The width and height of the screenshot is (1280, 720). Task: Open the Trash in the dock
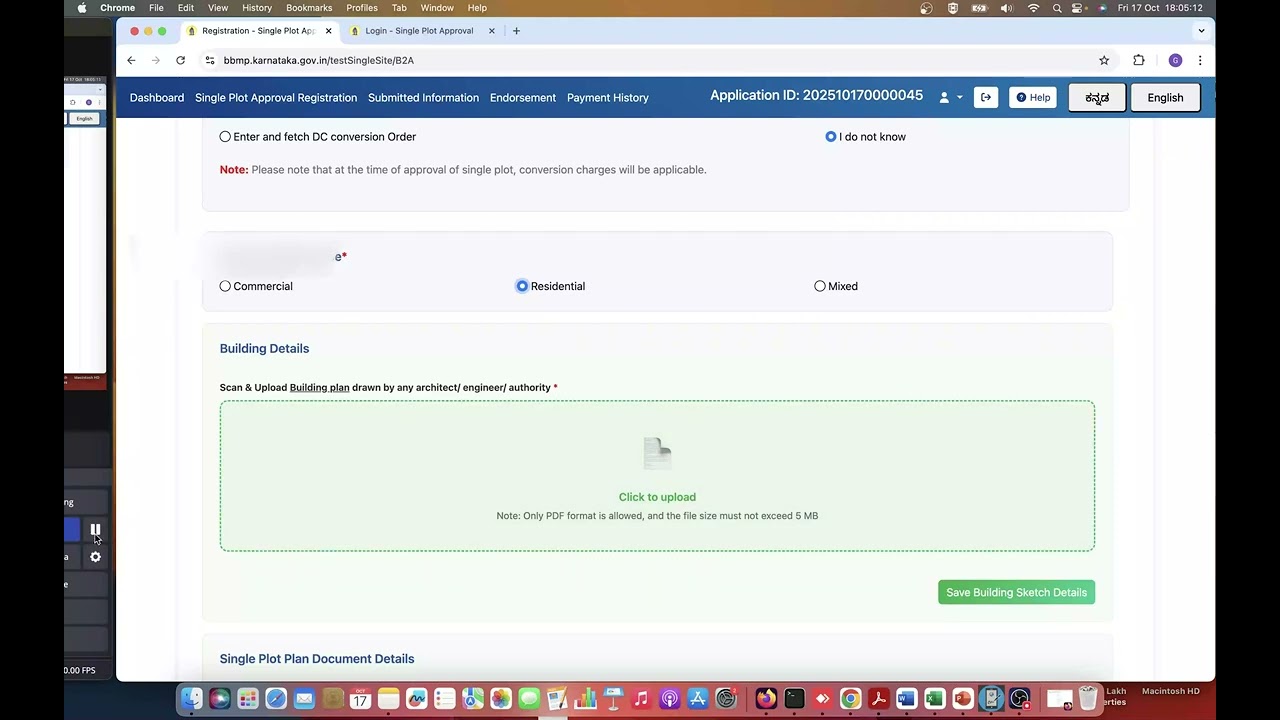pyautogui.click(x=1088, y=699)
